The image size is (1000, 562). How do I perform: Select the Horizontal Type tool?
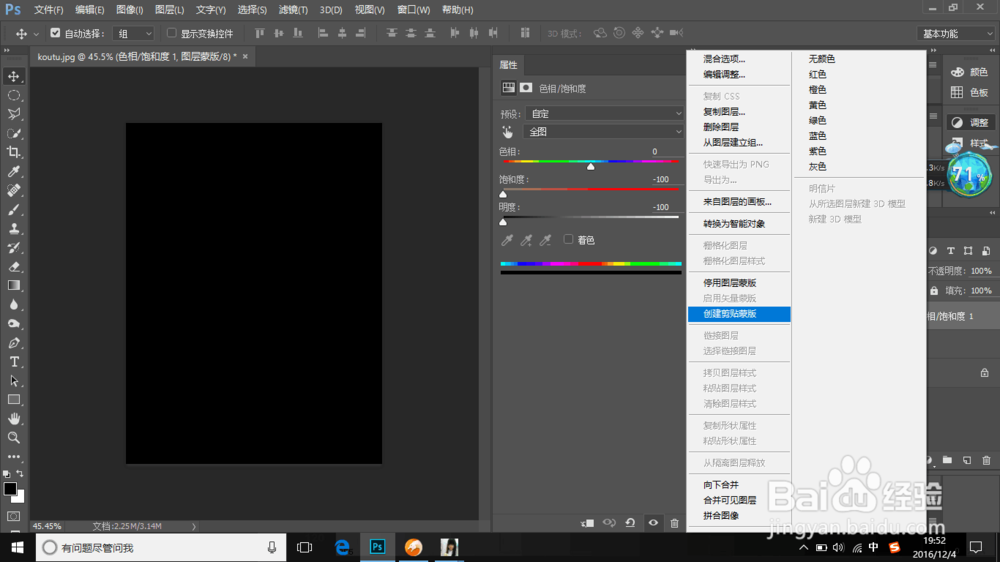pyautogui.click(x=13, y=362)
